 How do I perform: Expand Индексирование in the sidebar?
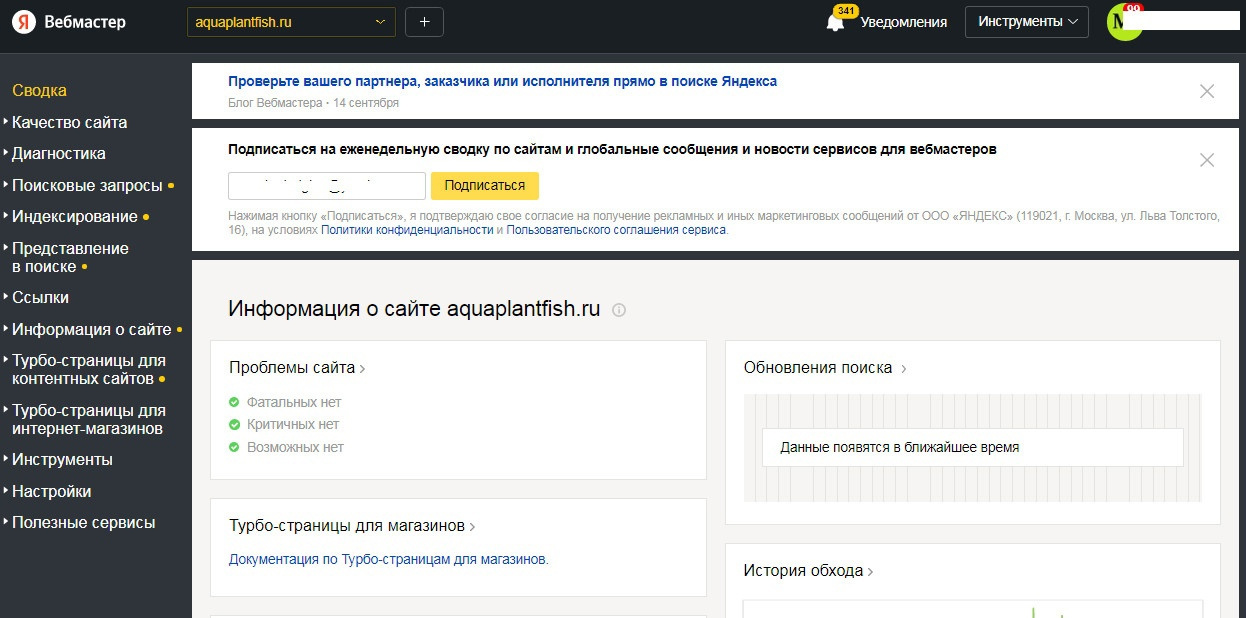point(75,217)
